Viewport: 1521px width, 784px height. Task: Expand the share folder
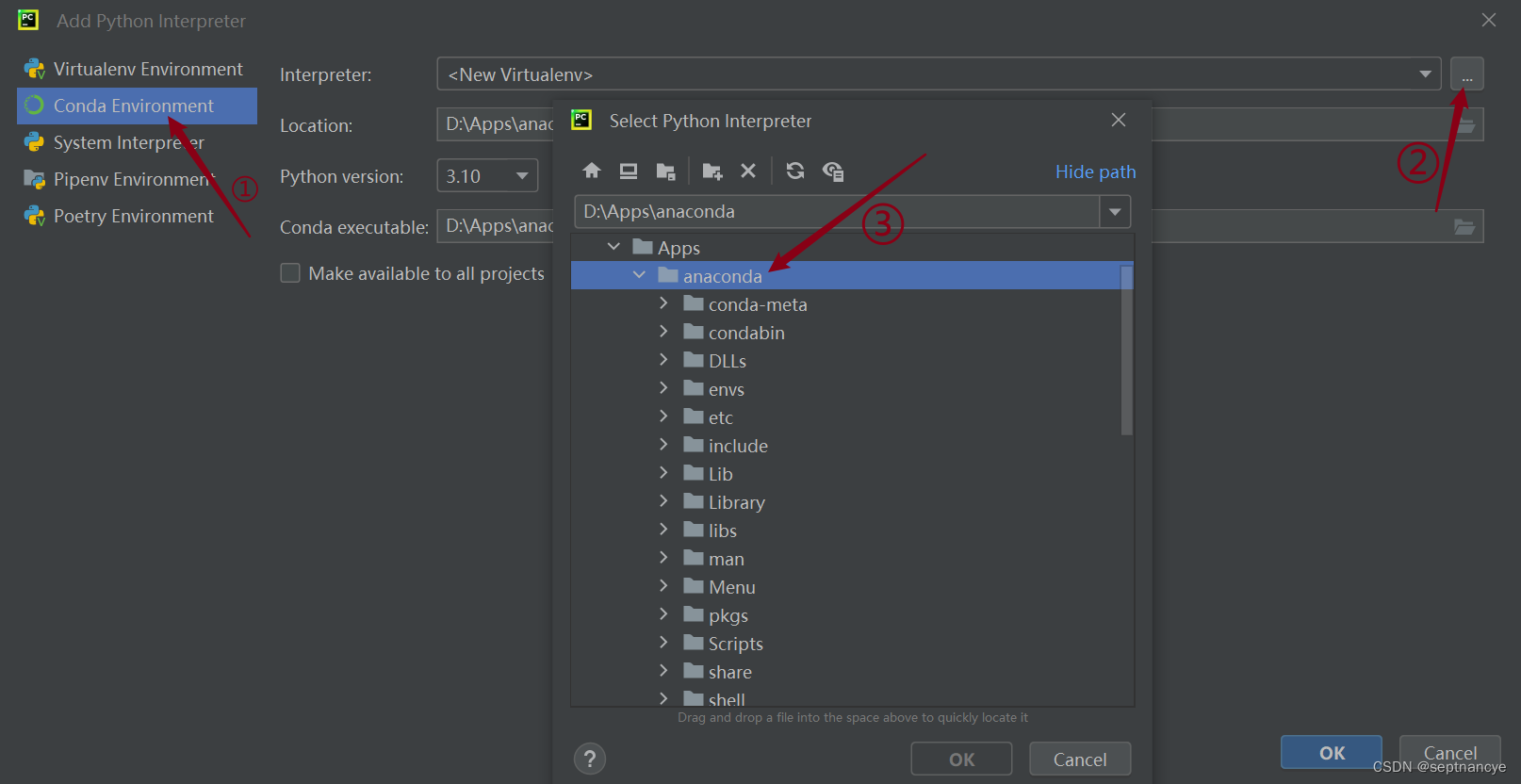(663, 671)
